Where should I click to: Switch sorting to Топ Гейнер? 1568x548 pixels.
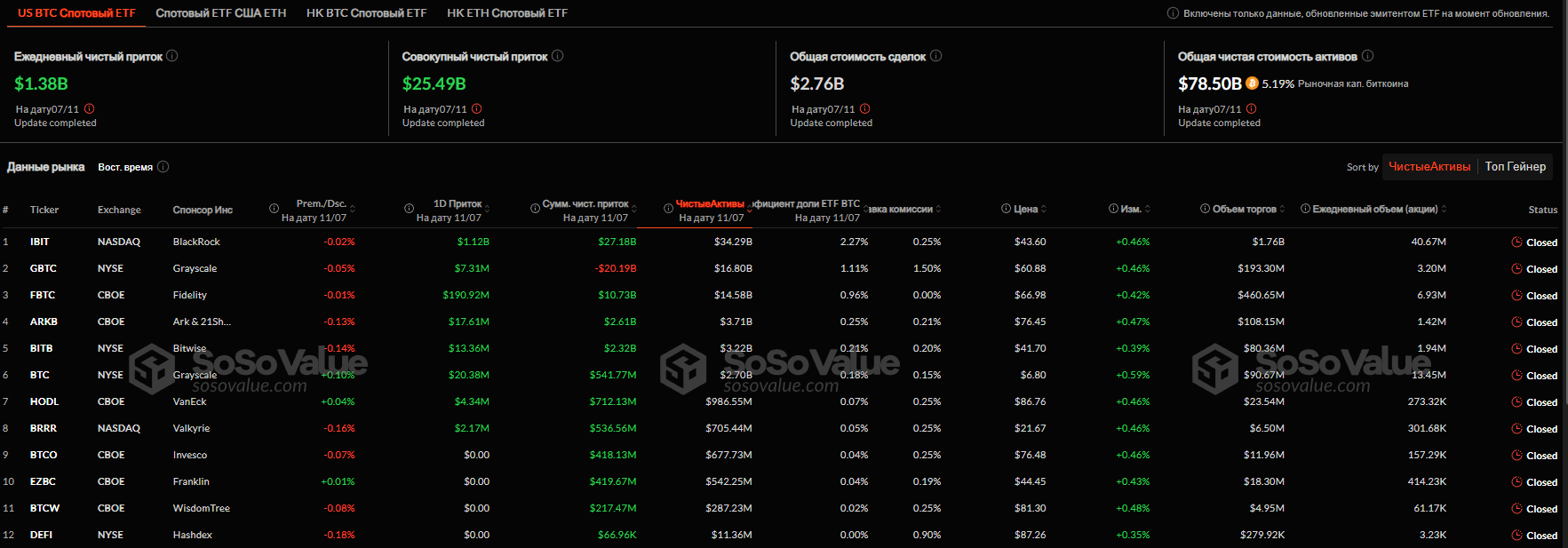coord(1516,167)
